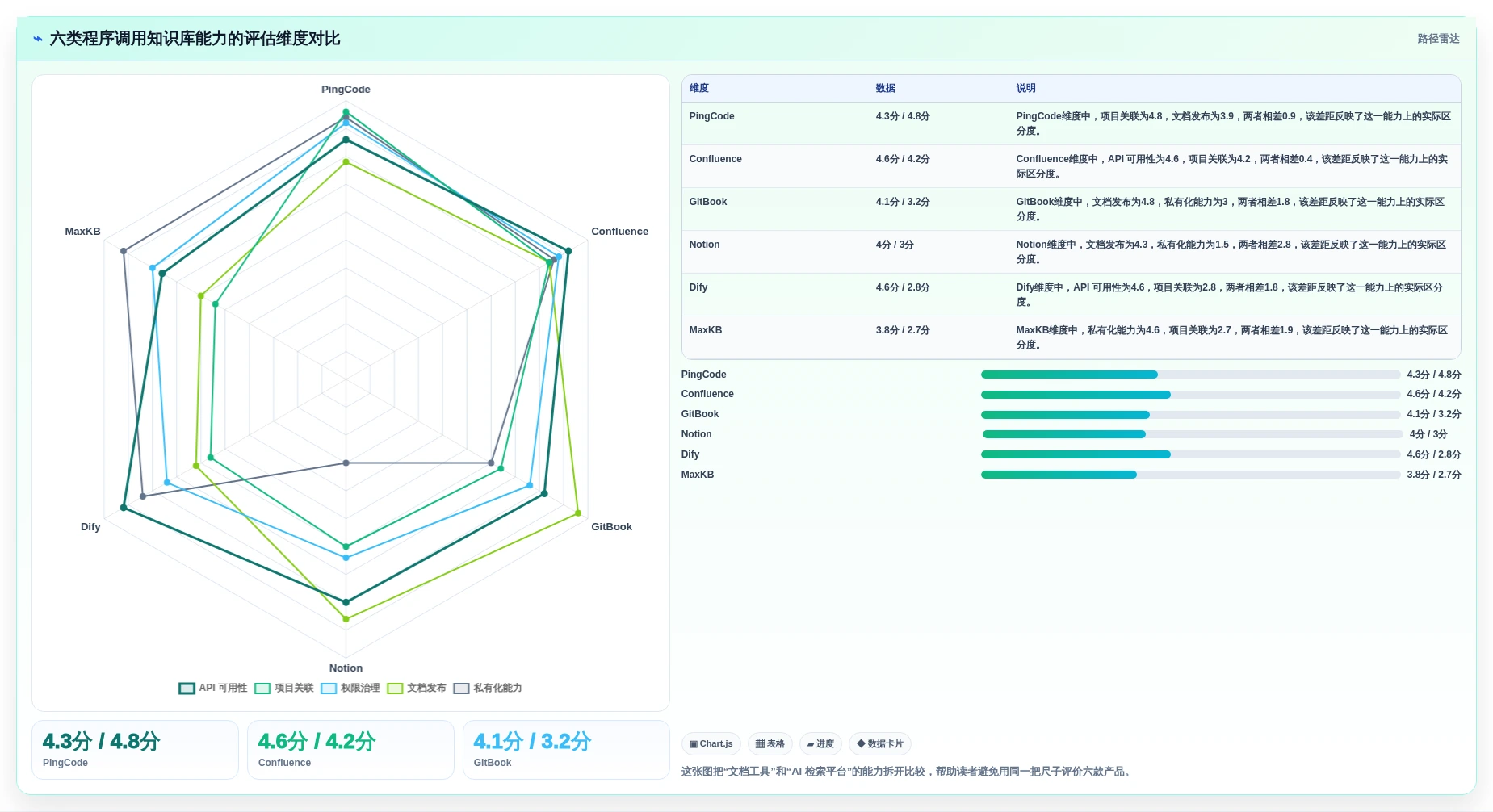
Task: Select the PingCode table row name
Action: (x=711, y=116)
